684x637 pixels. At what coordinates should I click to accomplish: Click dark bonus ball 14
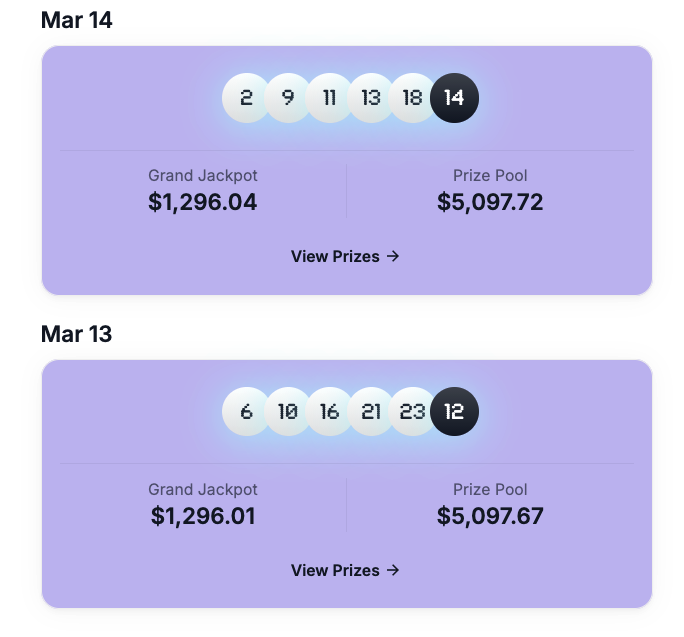point(454,98)
